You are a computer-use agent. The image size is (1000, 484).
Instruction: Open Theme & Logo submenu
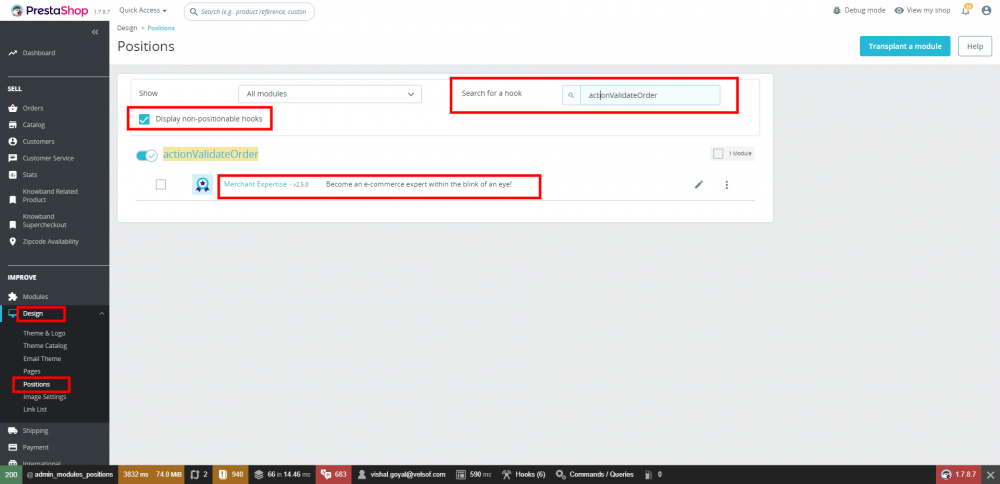(44, 333)
